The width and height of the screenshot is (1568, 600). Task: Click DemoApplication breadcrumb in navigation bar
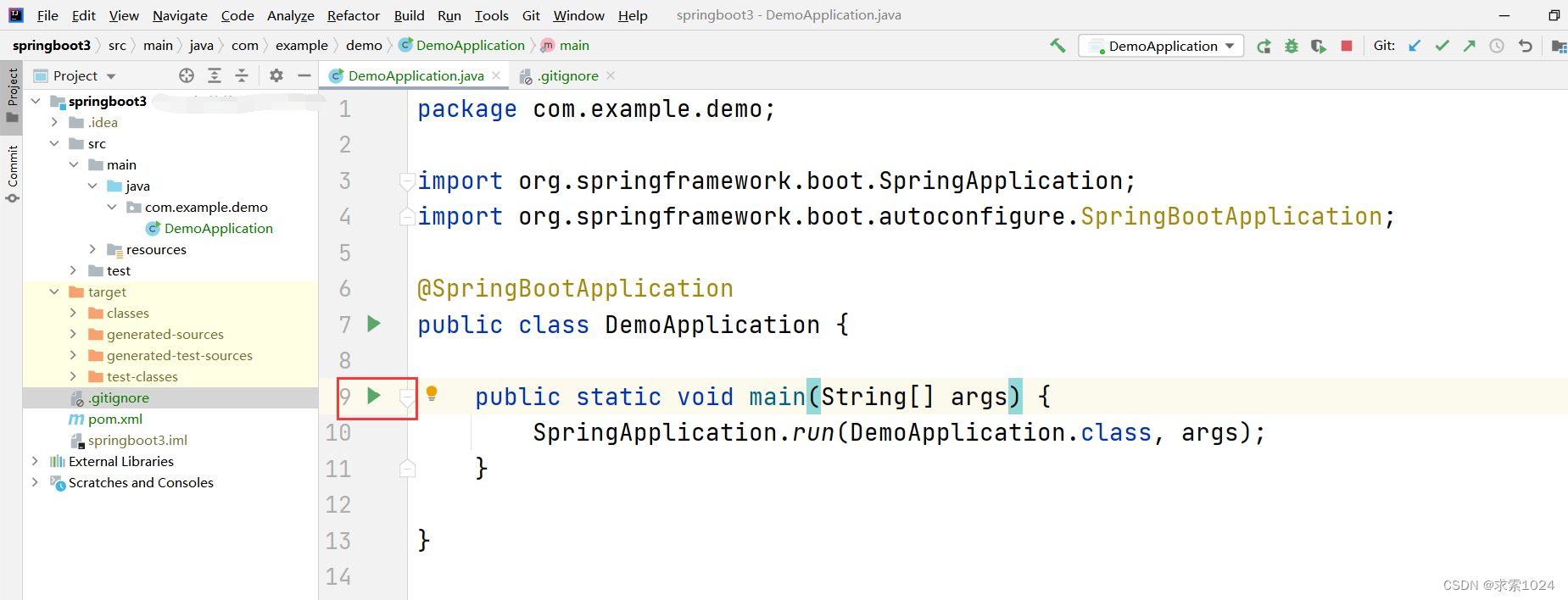point(462,46)
